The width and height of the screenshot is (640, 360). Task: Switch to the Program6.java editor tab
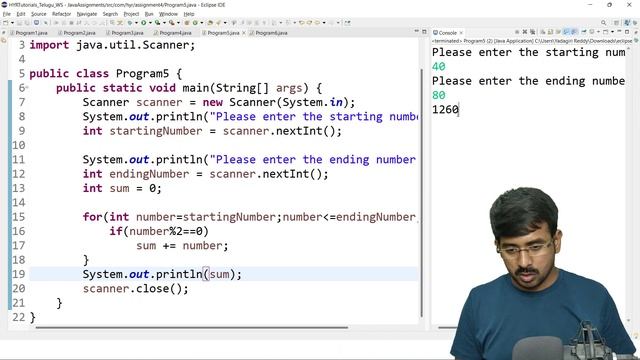[x=269, y=33]
